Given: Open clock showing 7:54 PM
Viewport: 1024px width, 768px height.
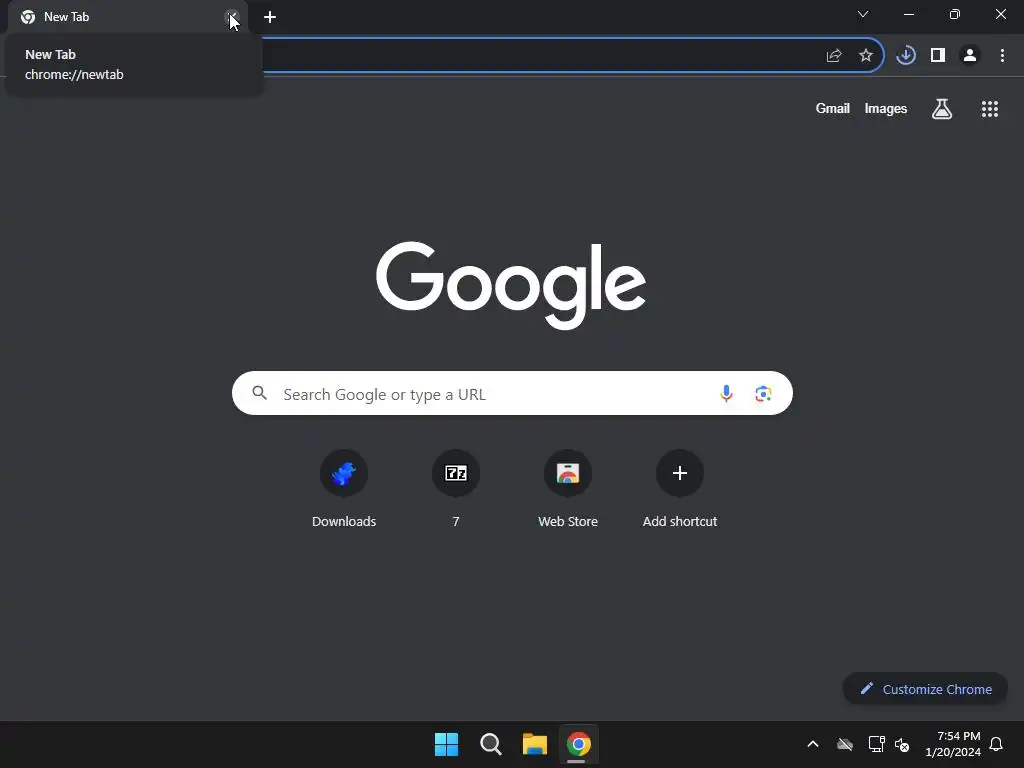Looking at the screenshot, I should tap(953, 744).
